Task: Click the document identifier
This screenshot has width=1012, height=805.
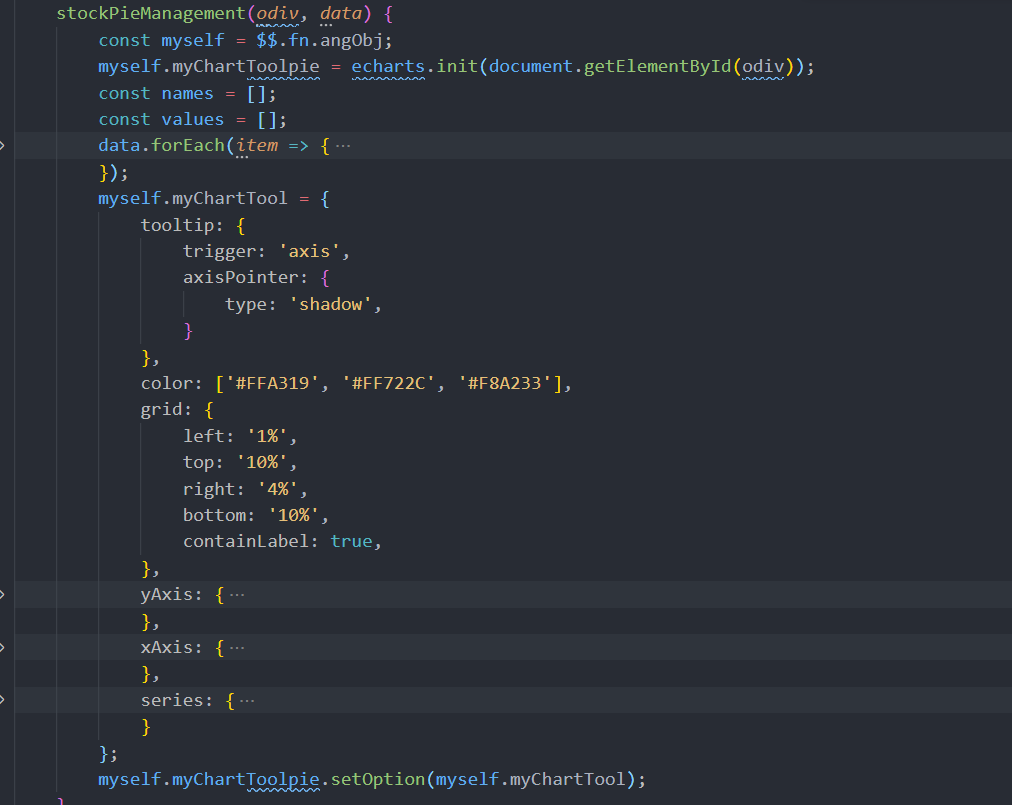Action: pyautogui.click(x=531, y=66)
